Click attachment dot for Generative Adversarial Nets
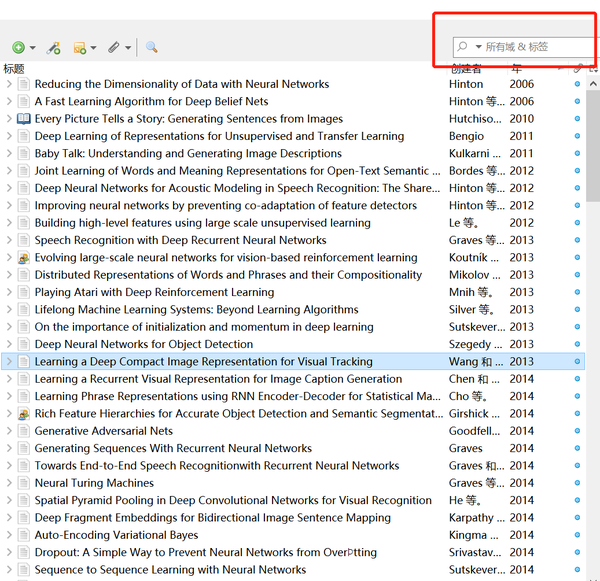This screenshot has width=600, height=581. coord(577,431)
